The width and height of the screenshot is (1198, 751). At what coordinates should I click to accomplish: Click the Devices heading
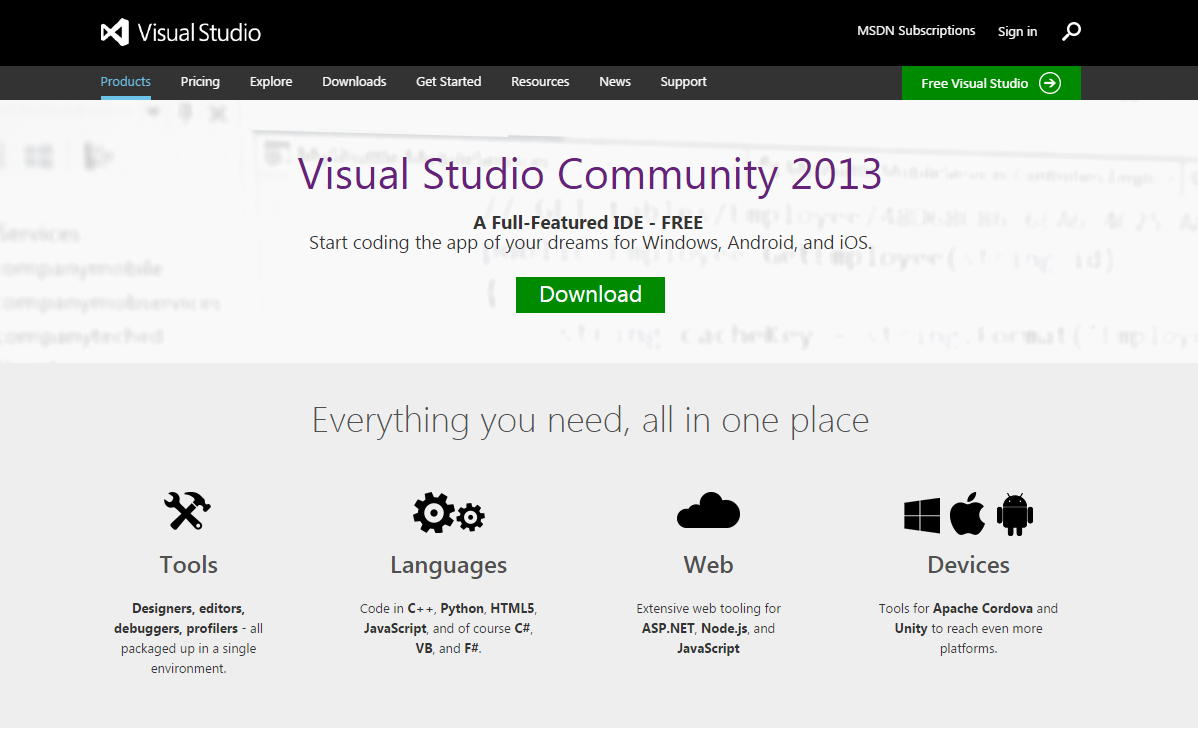968,565
